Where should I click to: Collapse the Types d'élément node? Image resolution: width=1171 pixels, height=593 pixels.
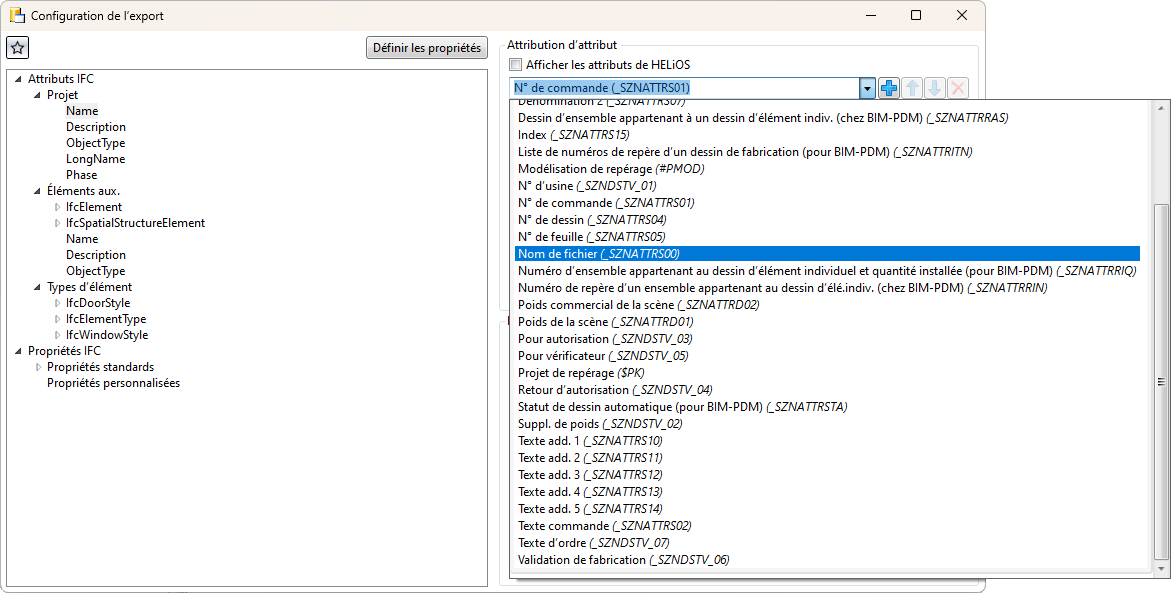(37, 287)
